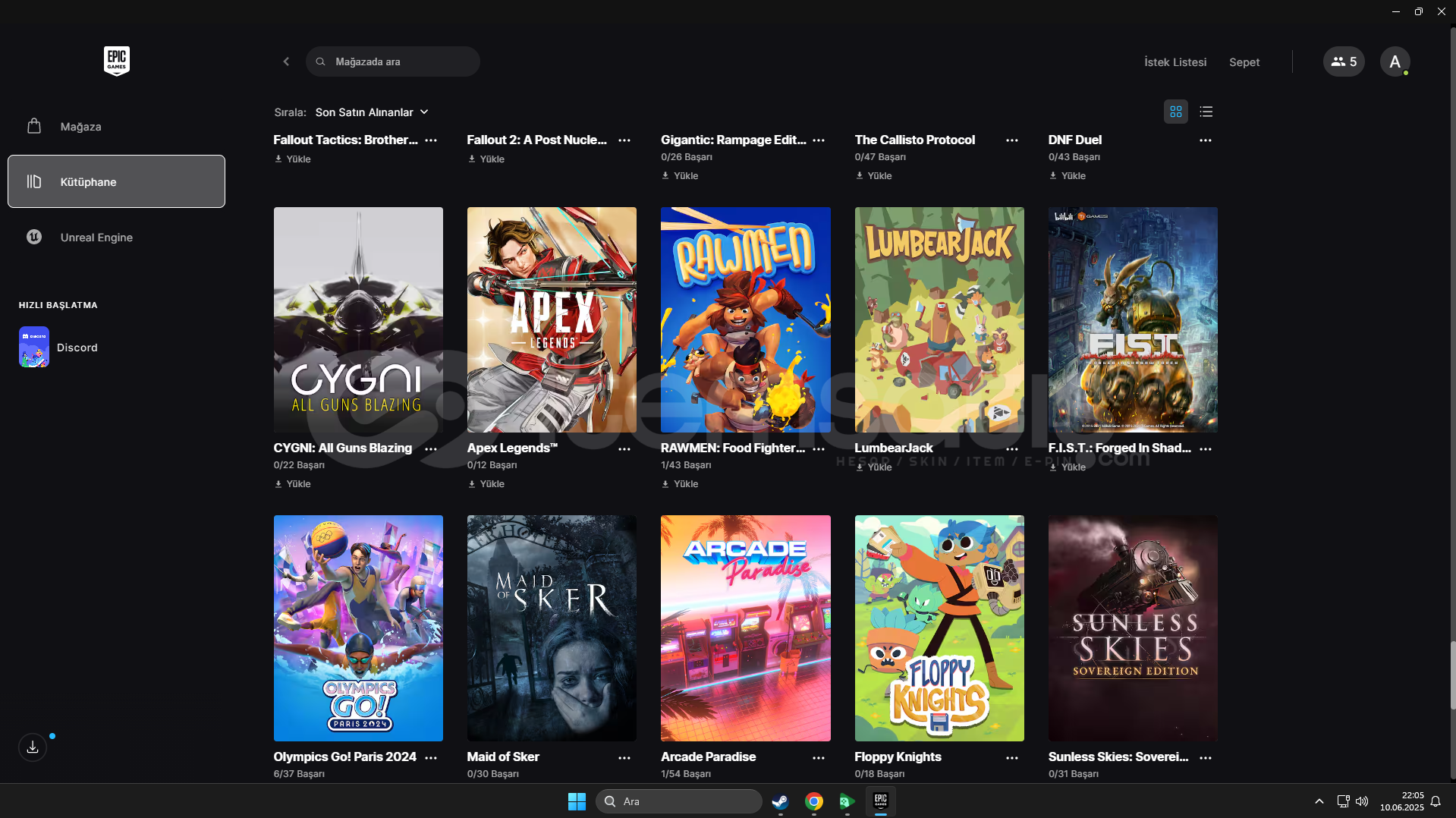Open options menu for Floppy Knights
Screen dimensions: 1456x818
pyautogui.click(x=1012, y=757)
